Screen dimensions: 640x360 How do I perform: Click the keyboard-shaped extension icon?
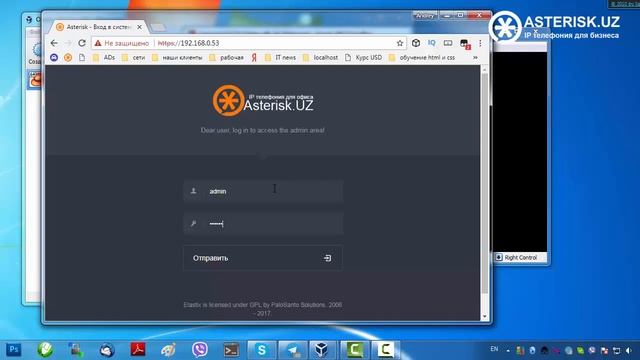click(448, 43)
